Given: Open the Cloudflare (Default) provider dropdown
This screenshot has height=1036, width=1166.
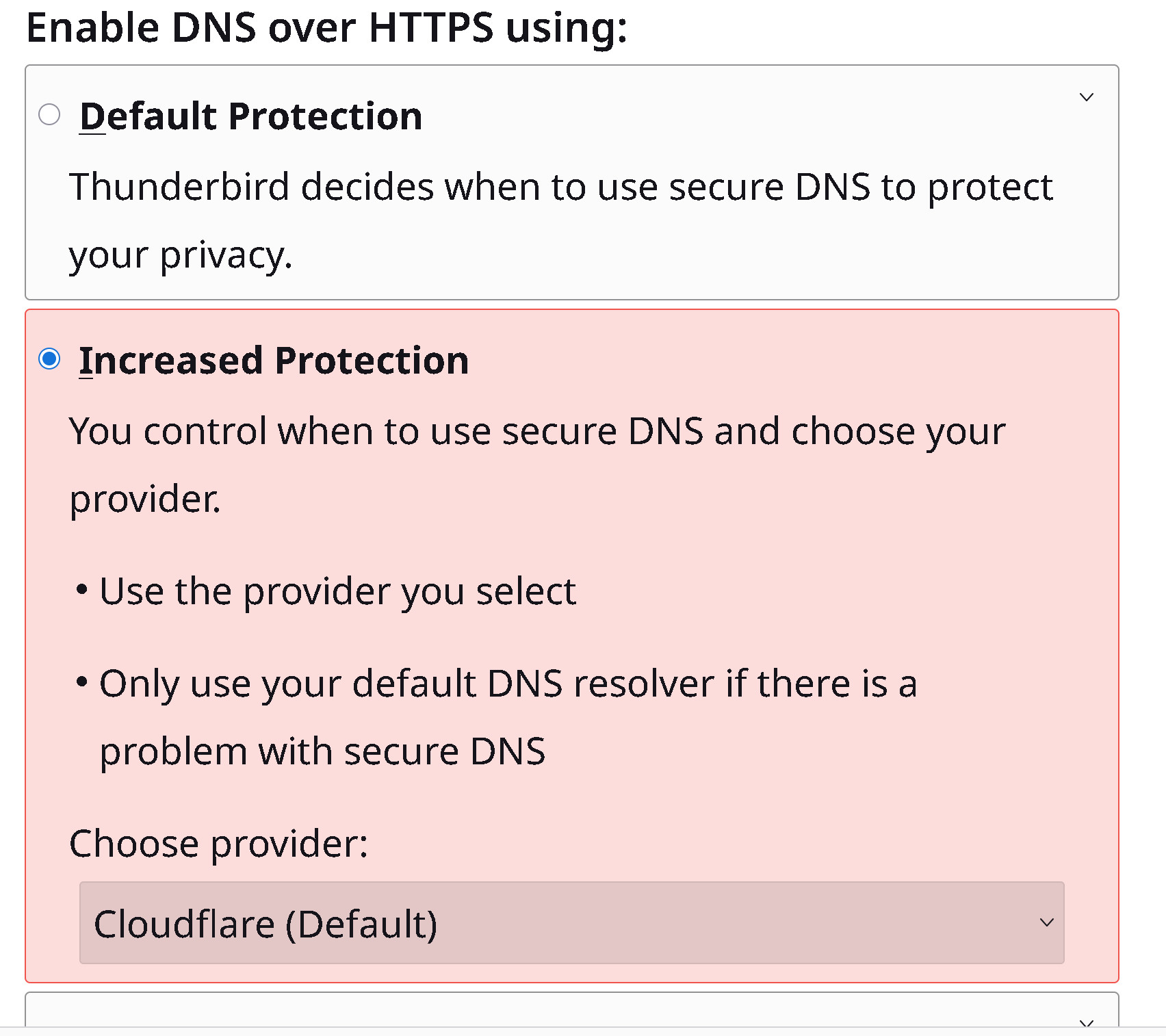Looking at the screenshot, I should click(x=571, y=922).
